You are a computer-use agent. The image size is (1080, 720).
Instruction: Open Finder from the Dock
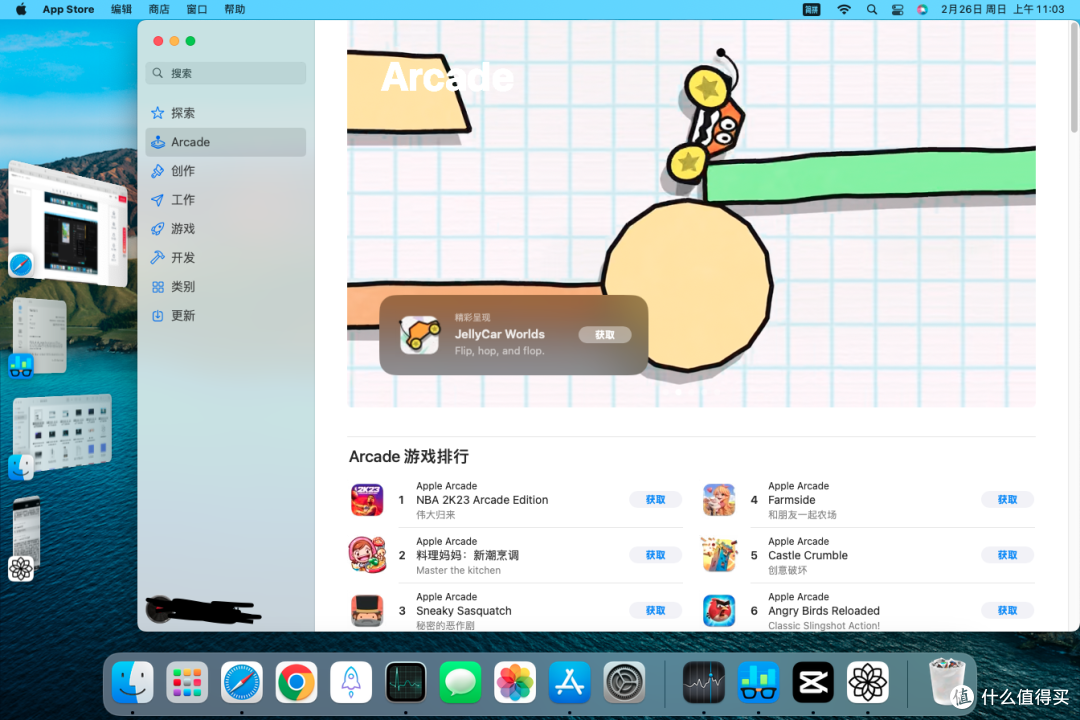coord(132,682)
